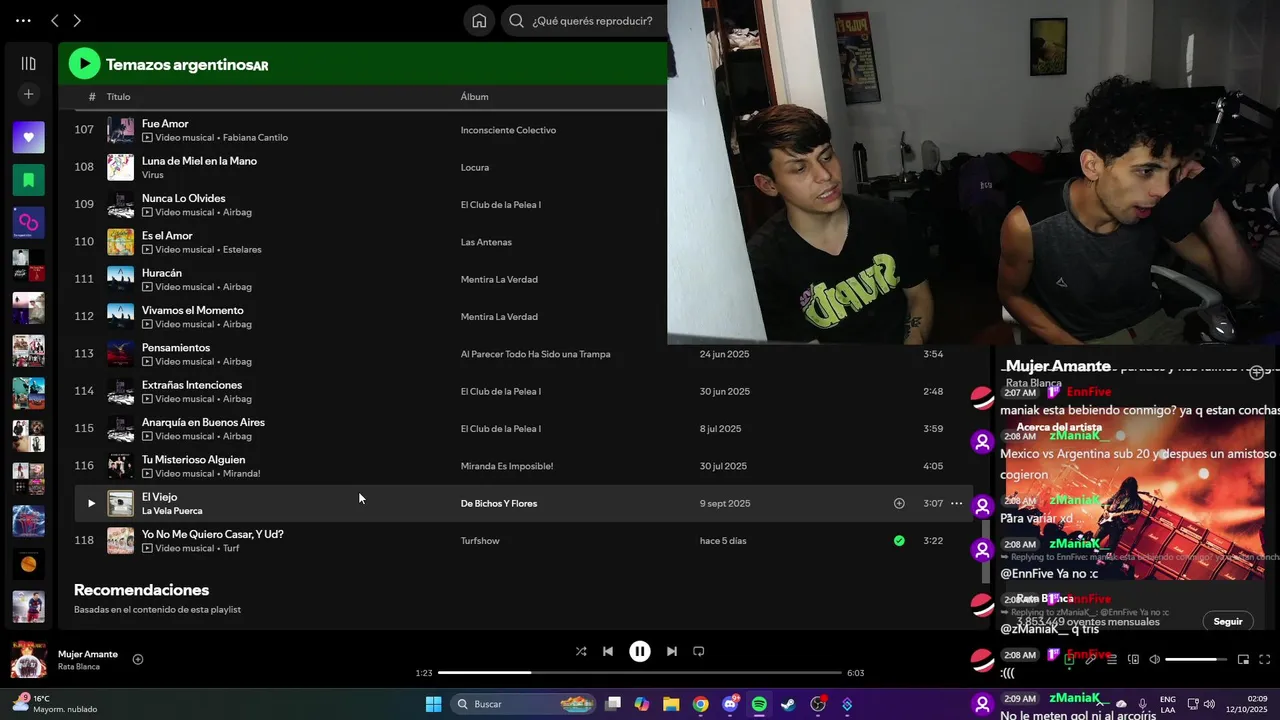
Task: Open the song Fue Amor
Action: 165,124
